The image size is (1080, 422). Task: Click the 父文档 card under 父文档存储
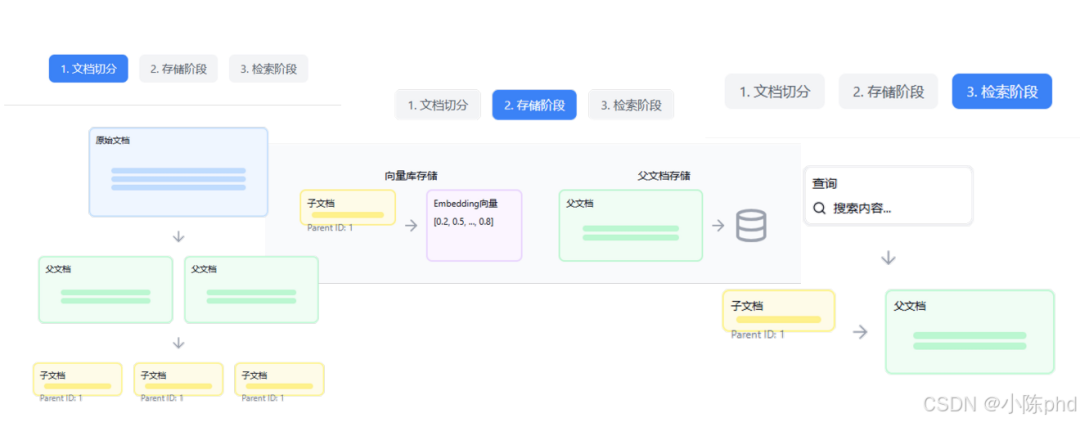631,226
